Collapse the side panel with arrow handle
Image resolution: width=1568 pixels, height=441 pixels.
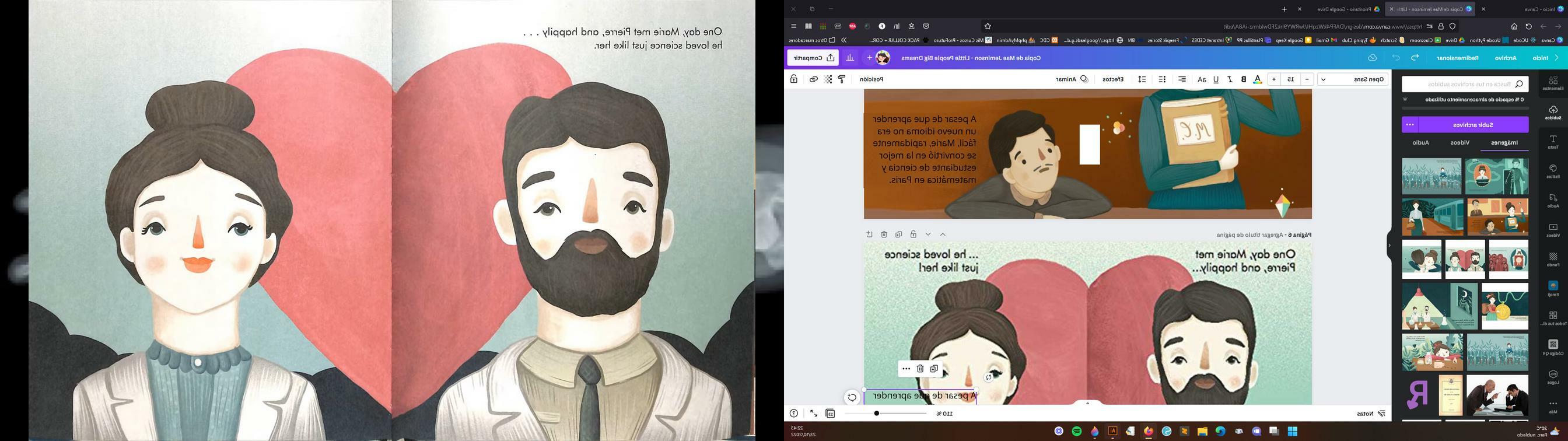(1389, 246)
